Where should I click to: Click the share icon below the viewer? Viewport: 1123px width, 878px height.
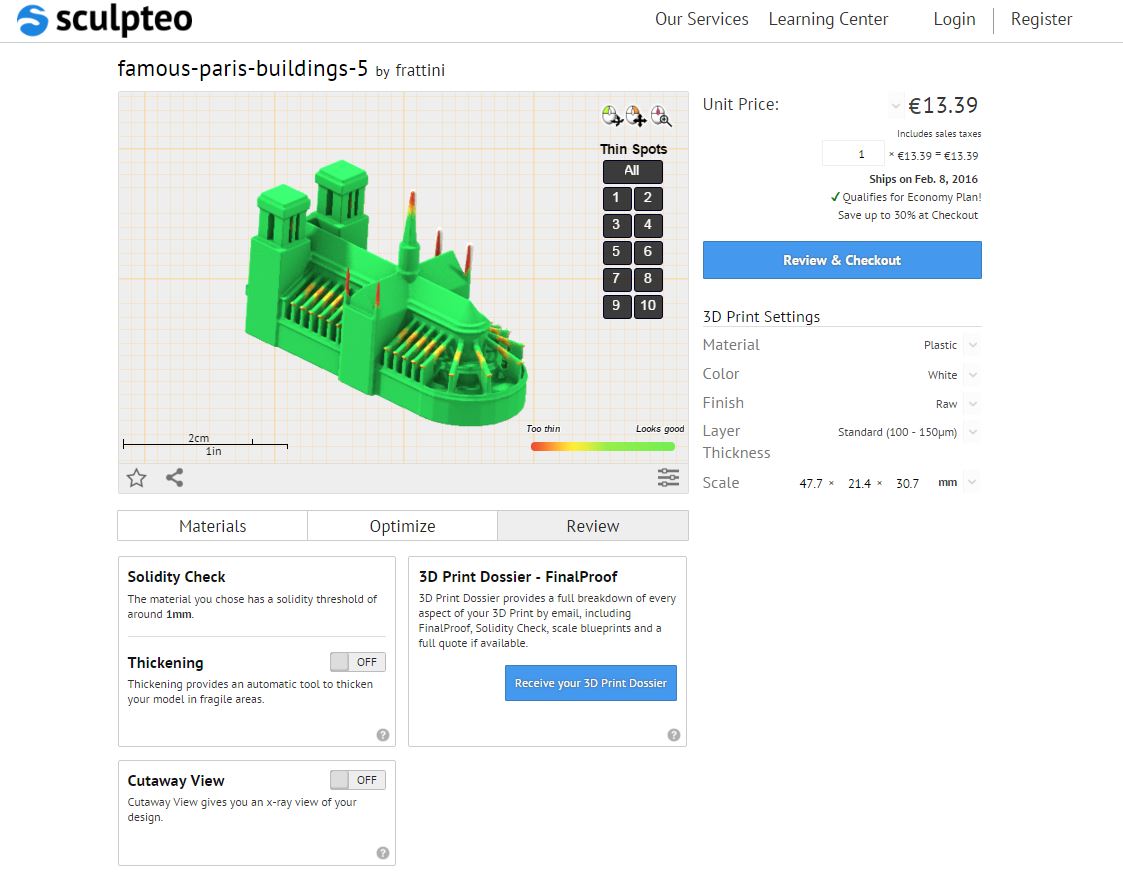point(175,478)
